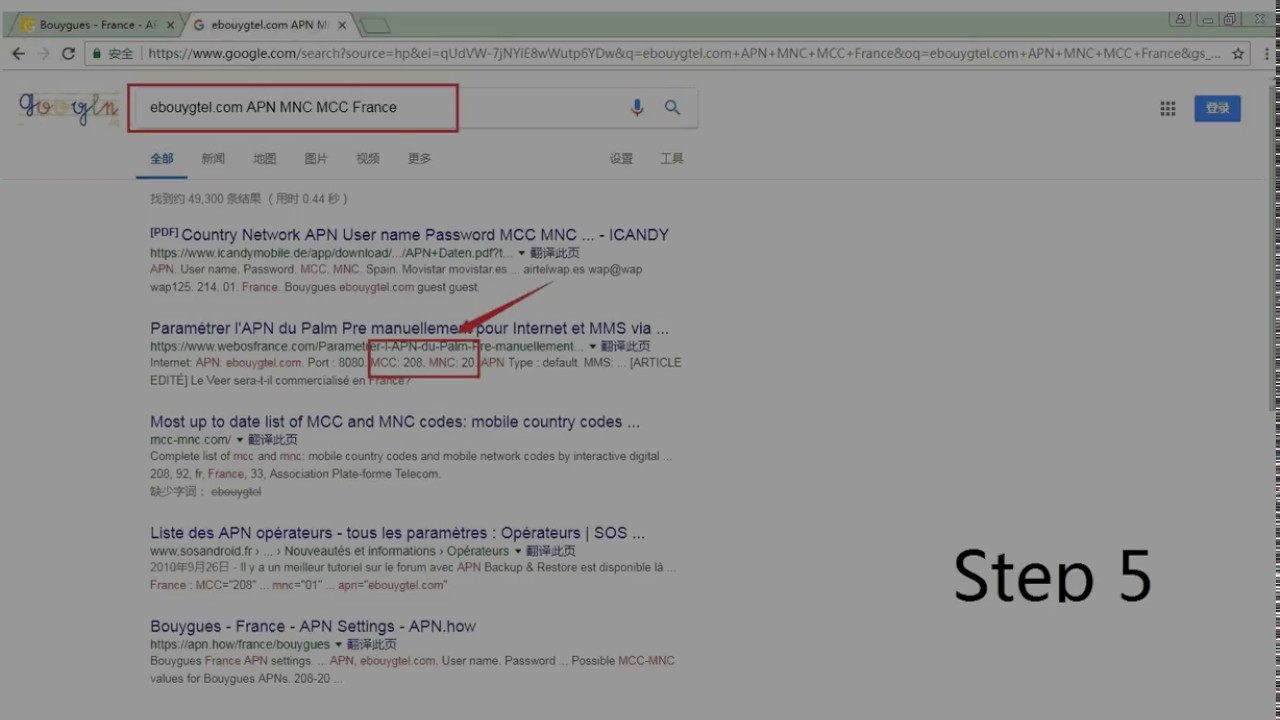The height and width of the screenshot is (720, 1280).
Task: Switch to 图片 images results
Action: pos(316,158)
